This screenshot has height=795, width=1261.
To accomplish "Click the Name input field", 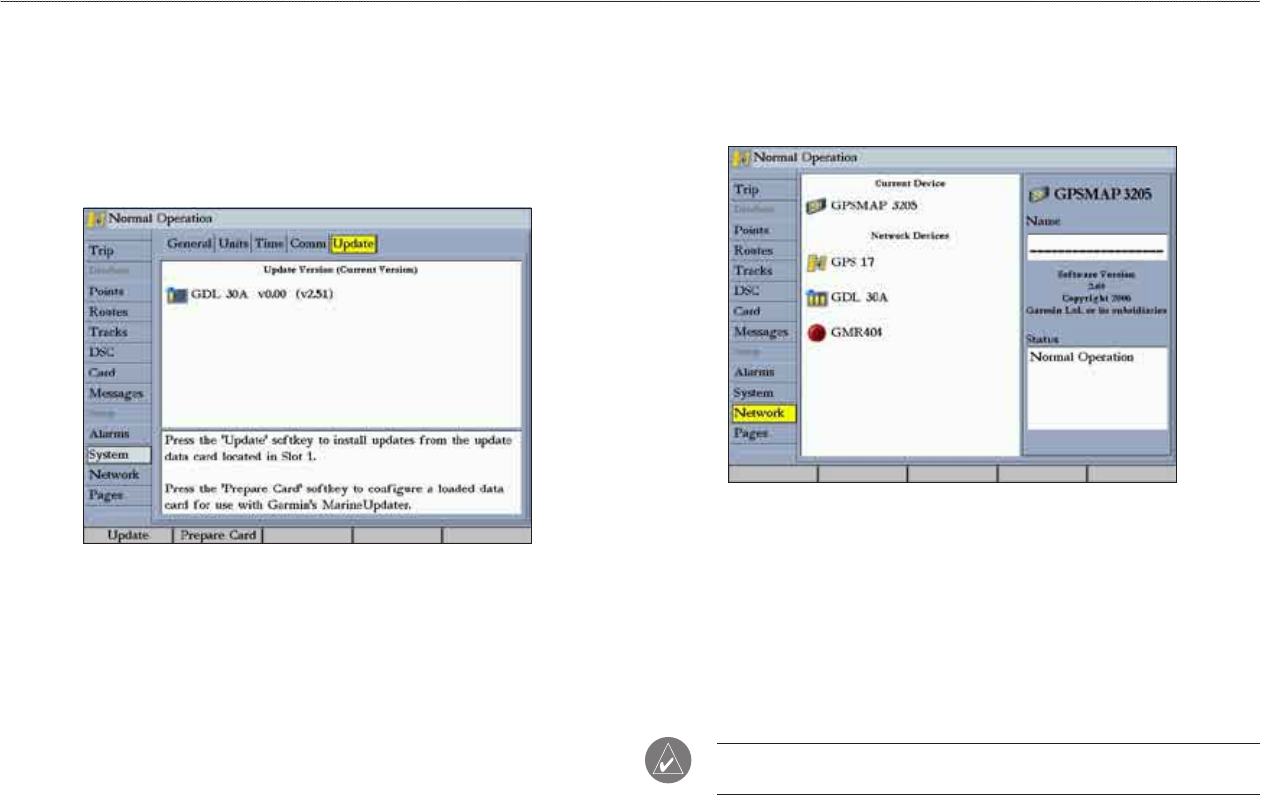I will click(1097, 247).
